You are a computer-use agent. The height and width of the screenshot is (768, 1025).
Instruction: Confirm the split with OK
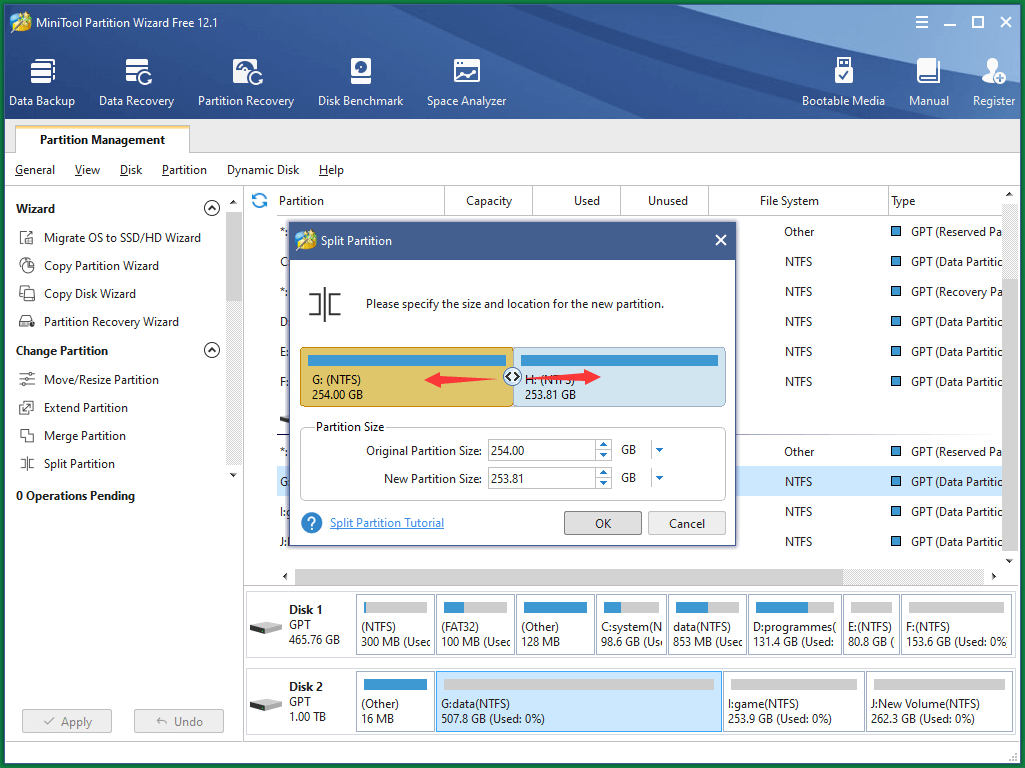603,524
